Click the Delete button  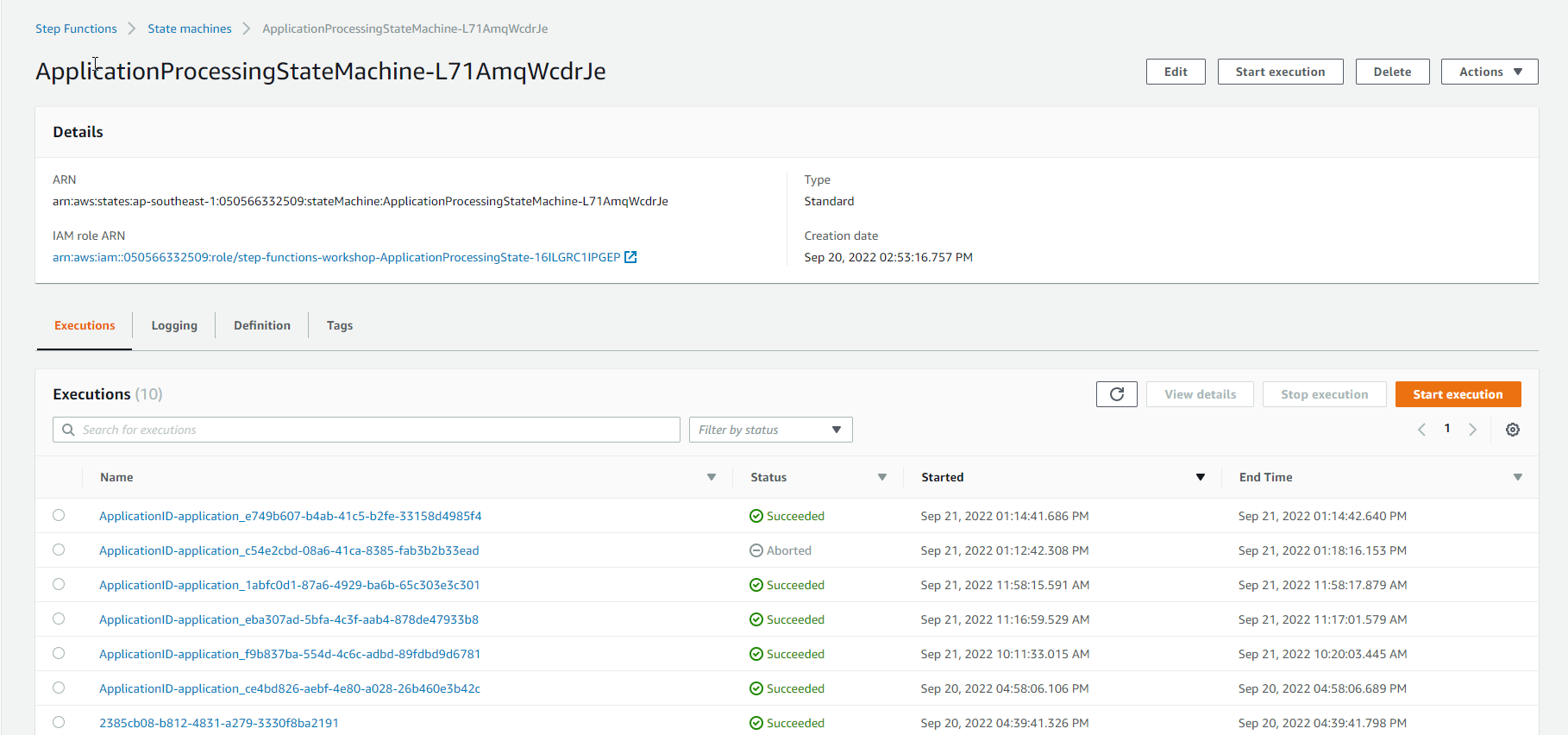[x=1392, y=72]
